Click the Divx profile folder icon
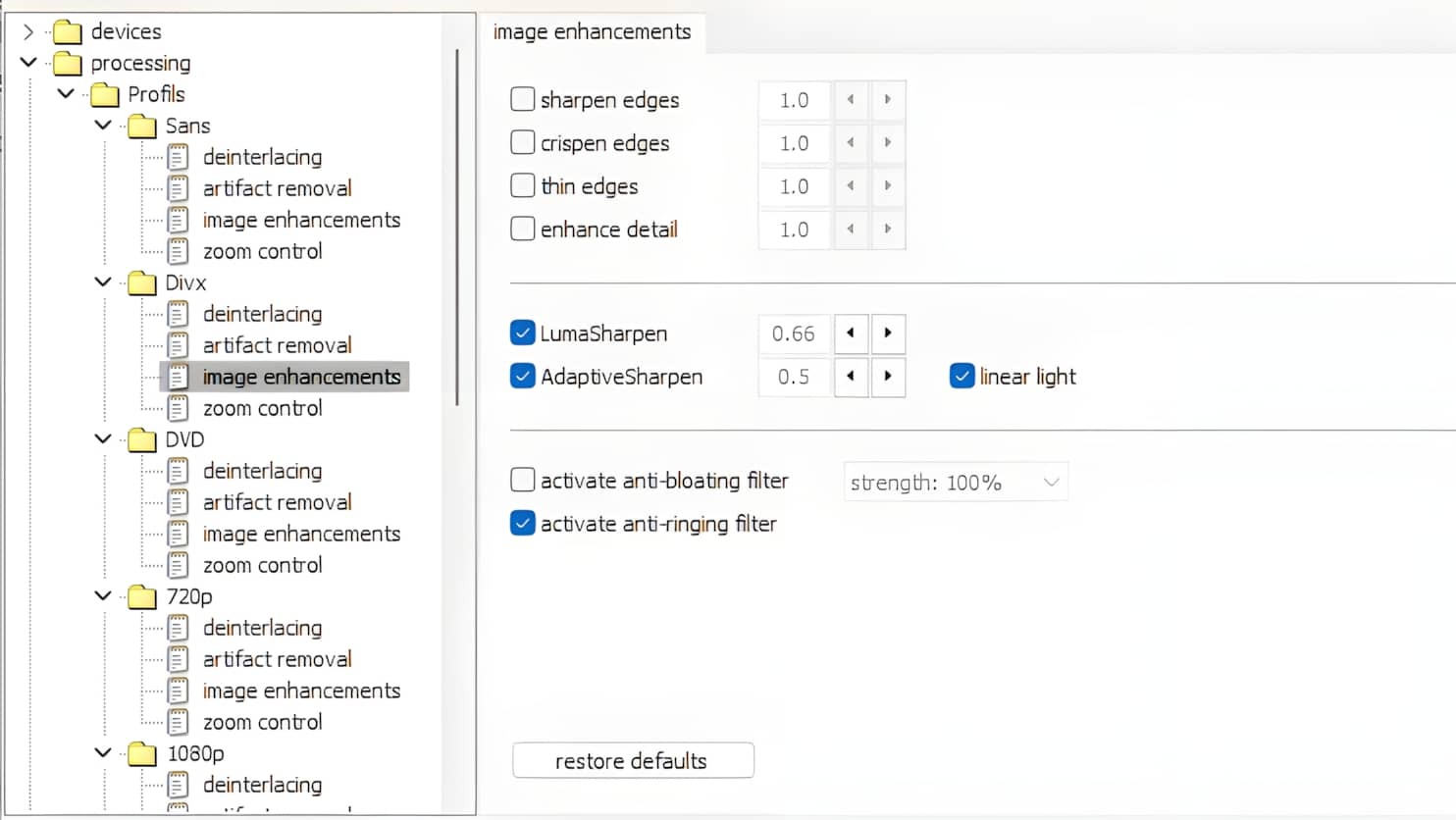1456x820 pixels. point(142,283)
